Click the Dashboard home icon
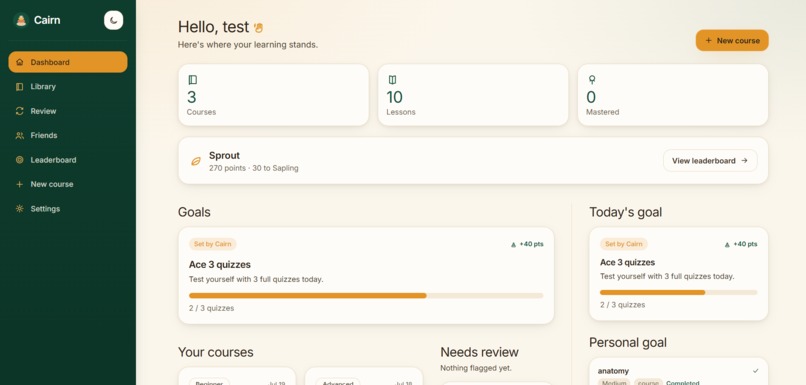This screenshot has width=806, height=385. 20,62
